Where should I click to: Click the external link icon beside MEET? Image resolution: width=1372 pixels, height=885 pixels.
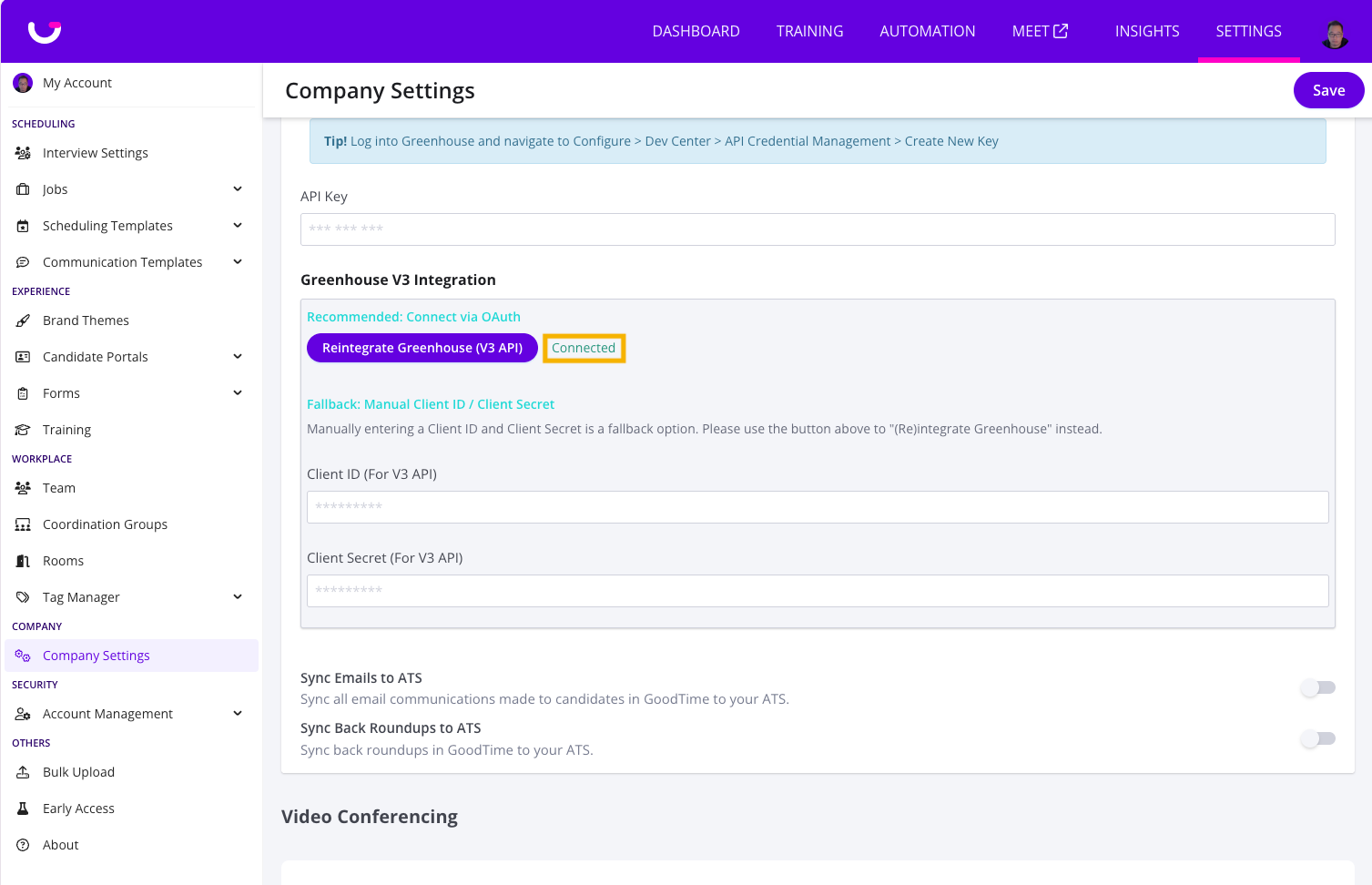click(1061, 31)
